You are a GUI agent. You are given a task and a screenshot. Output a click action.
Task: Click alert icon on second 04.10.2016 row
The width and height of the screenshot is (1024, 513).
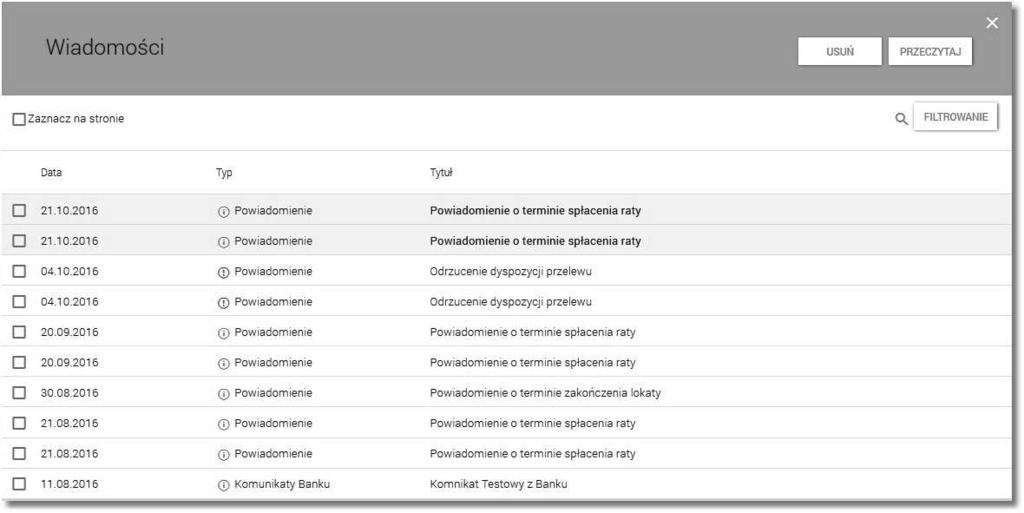pos(223,302)
